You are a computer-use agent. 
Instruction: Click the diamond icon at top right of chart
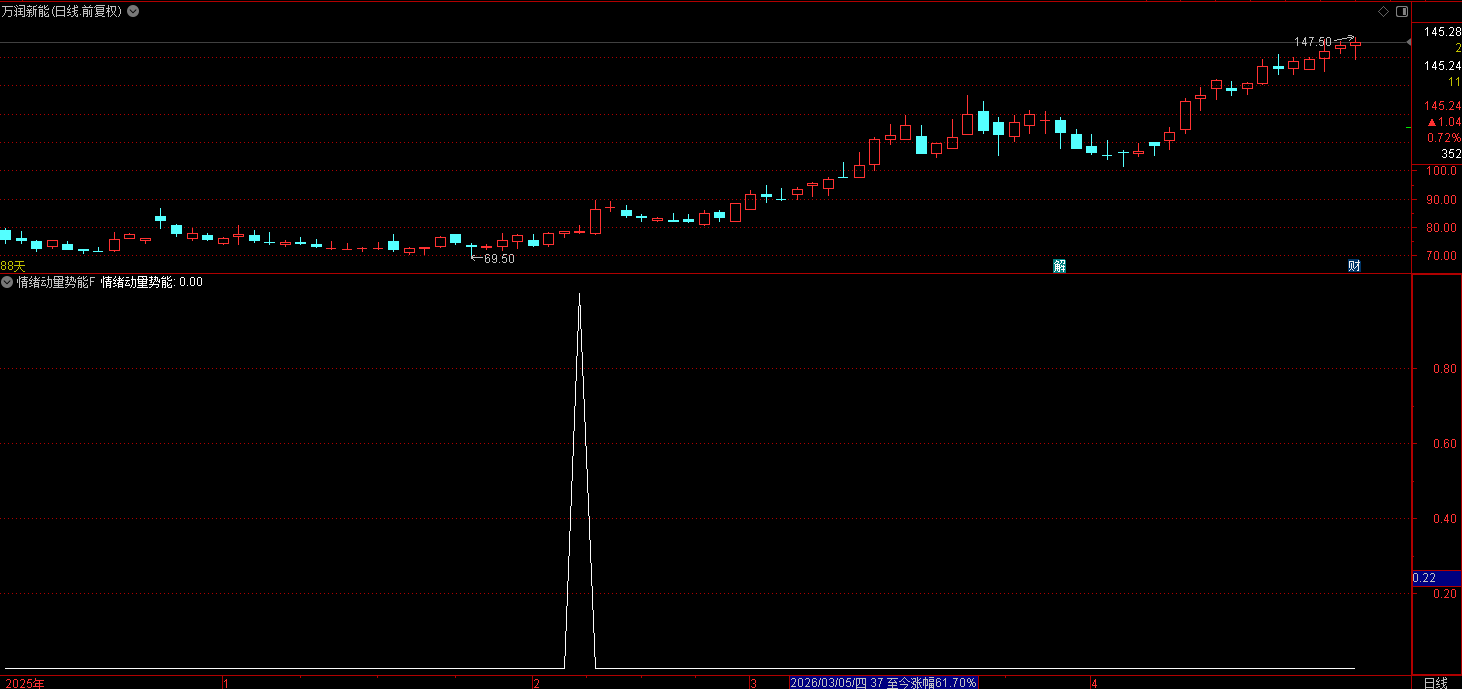[1384, 12]
